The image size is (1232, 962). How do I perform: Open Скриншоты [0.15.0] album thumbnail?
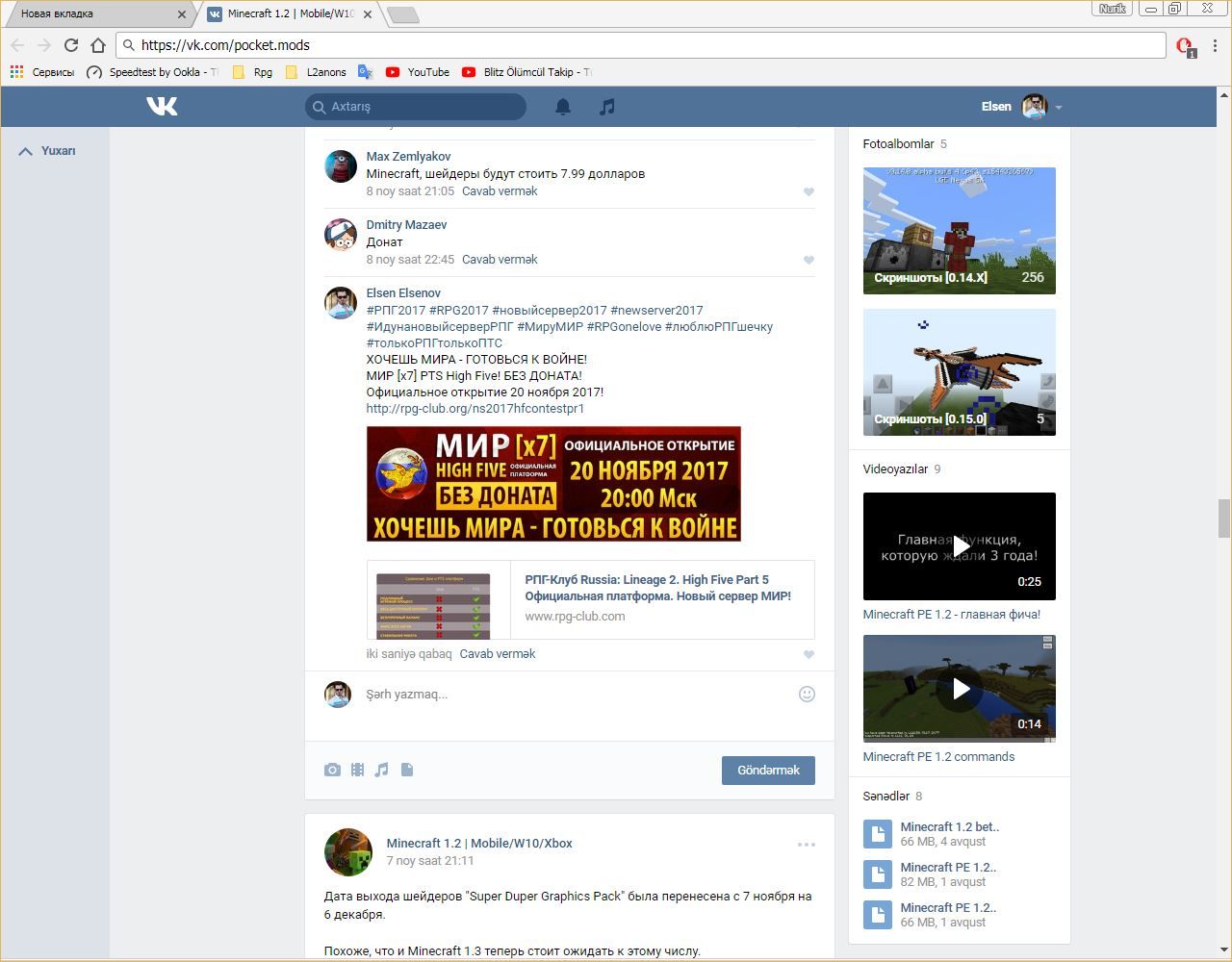pos(960,372)
